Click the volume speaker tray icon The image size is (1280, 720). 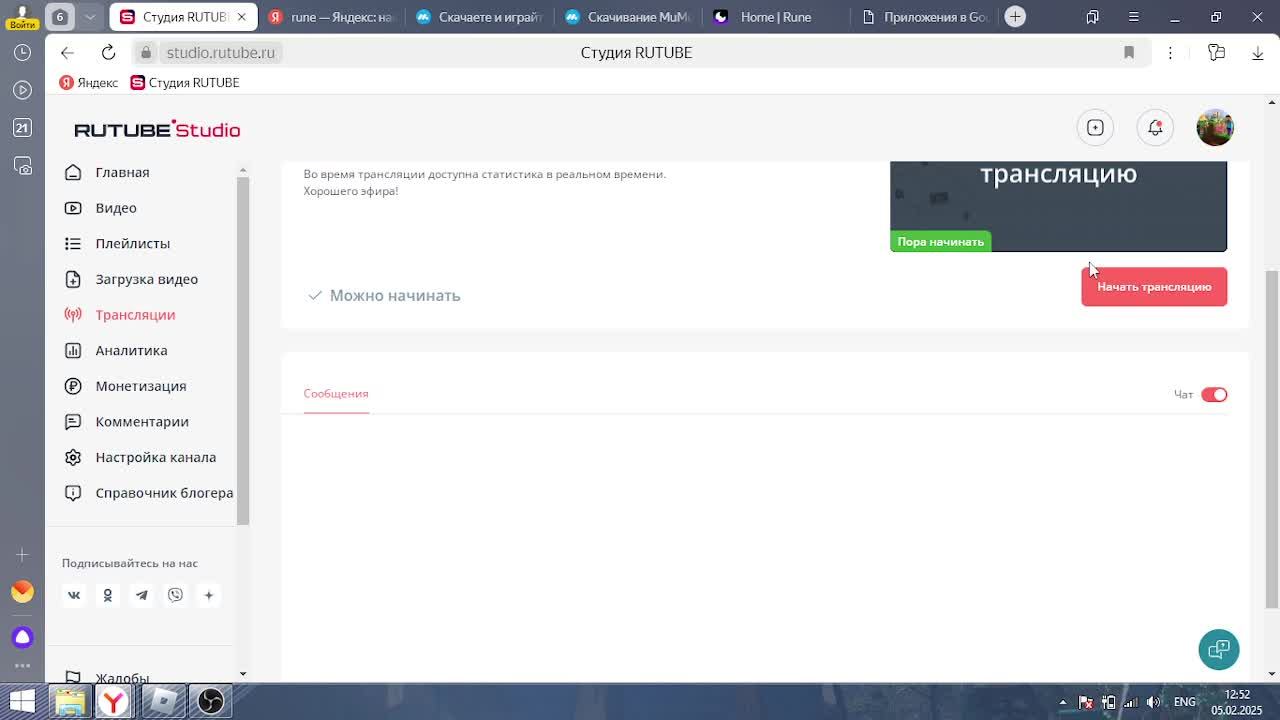[x=1153, y=702]
